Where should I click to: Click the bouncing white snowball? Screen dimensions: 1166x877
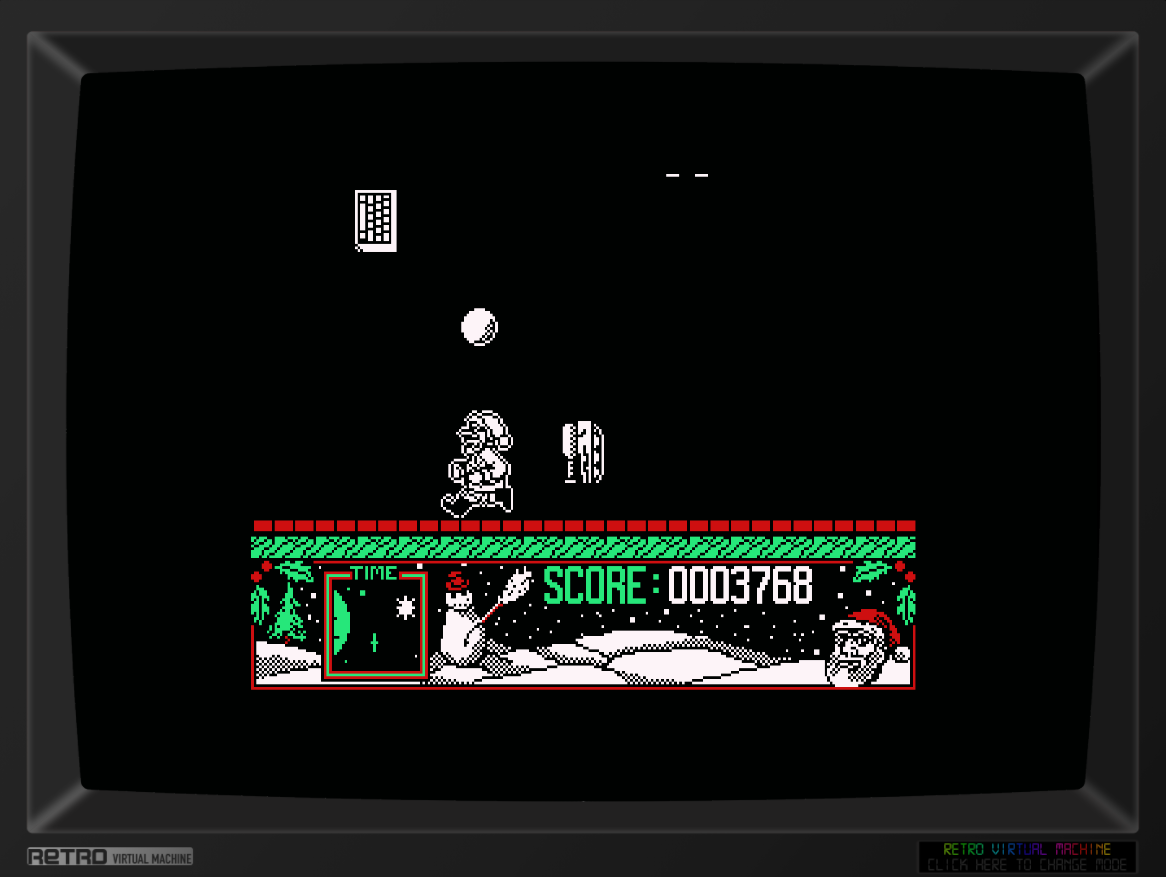[x=479, y=327]
